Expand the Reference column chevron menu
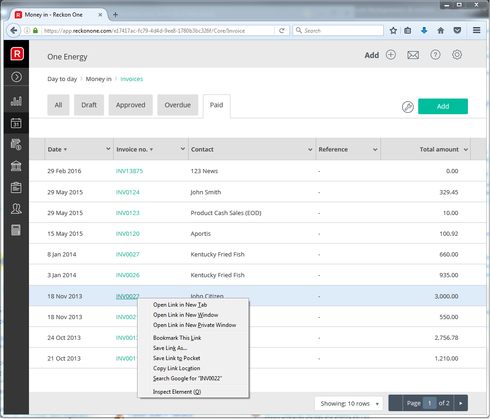This screenshot has height=419, width=490. (x=375, y=149)
